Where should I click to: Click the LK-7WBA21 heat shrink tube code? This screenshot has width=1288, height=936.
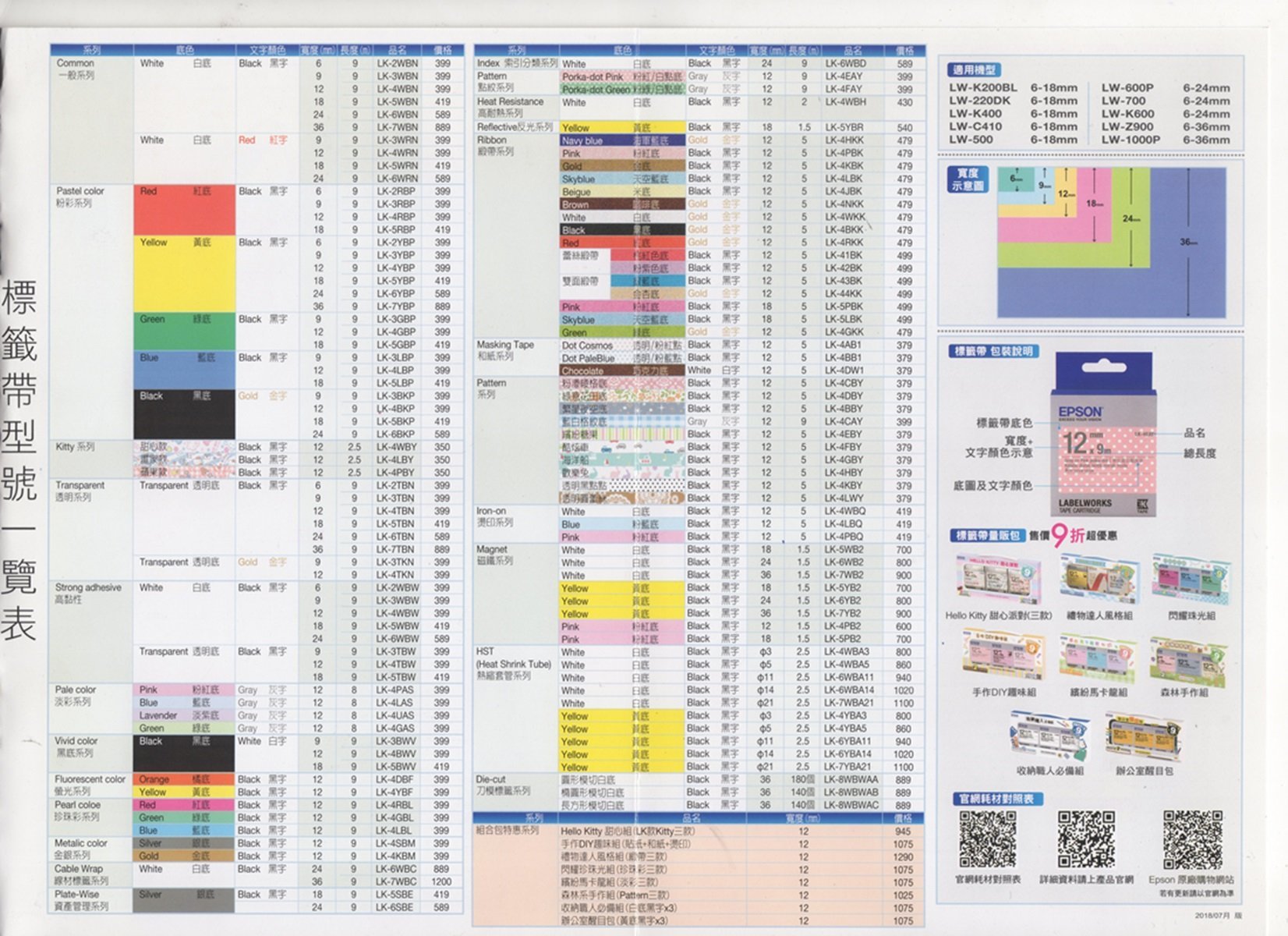pos(849,703)
